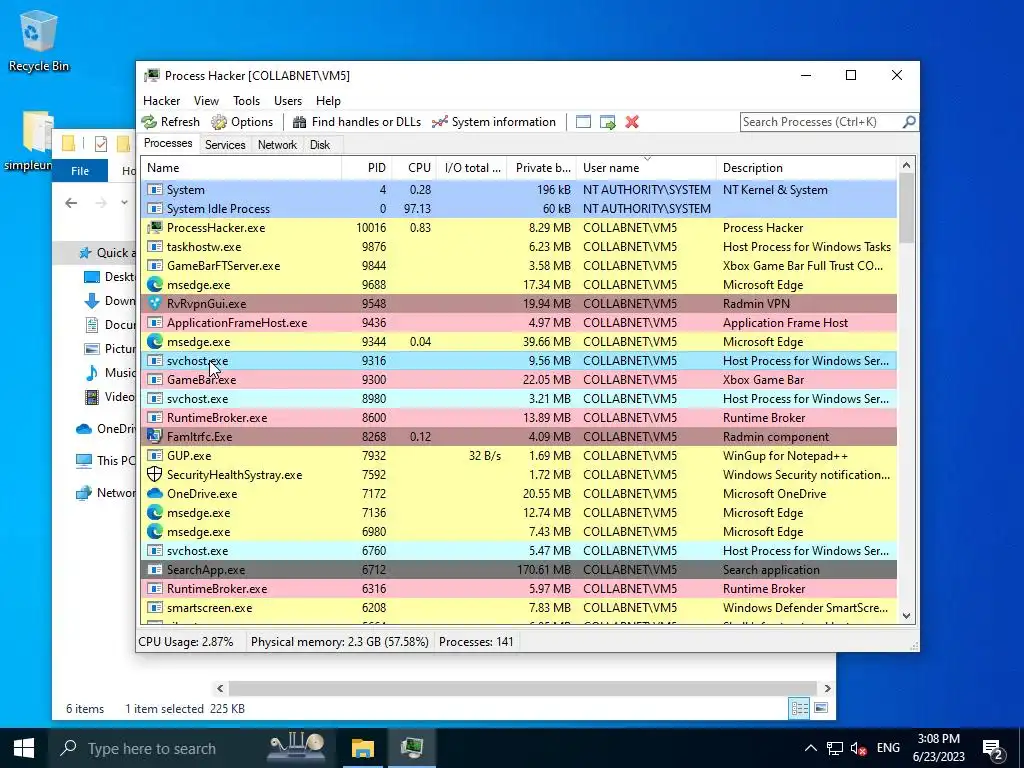Open System information graph icon
This screenshot has width=1024, height=768.
pyautogui.click(x=440, y=122)
